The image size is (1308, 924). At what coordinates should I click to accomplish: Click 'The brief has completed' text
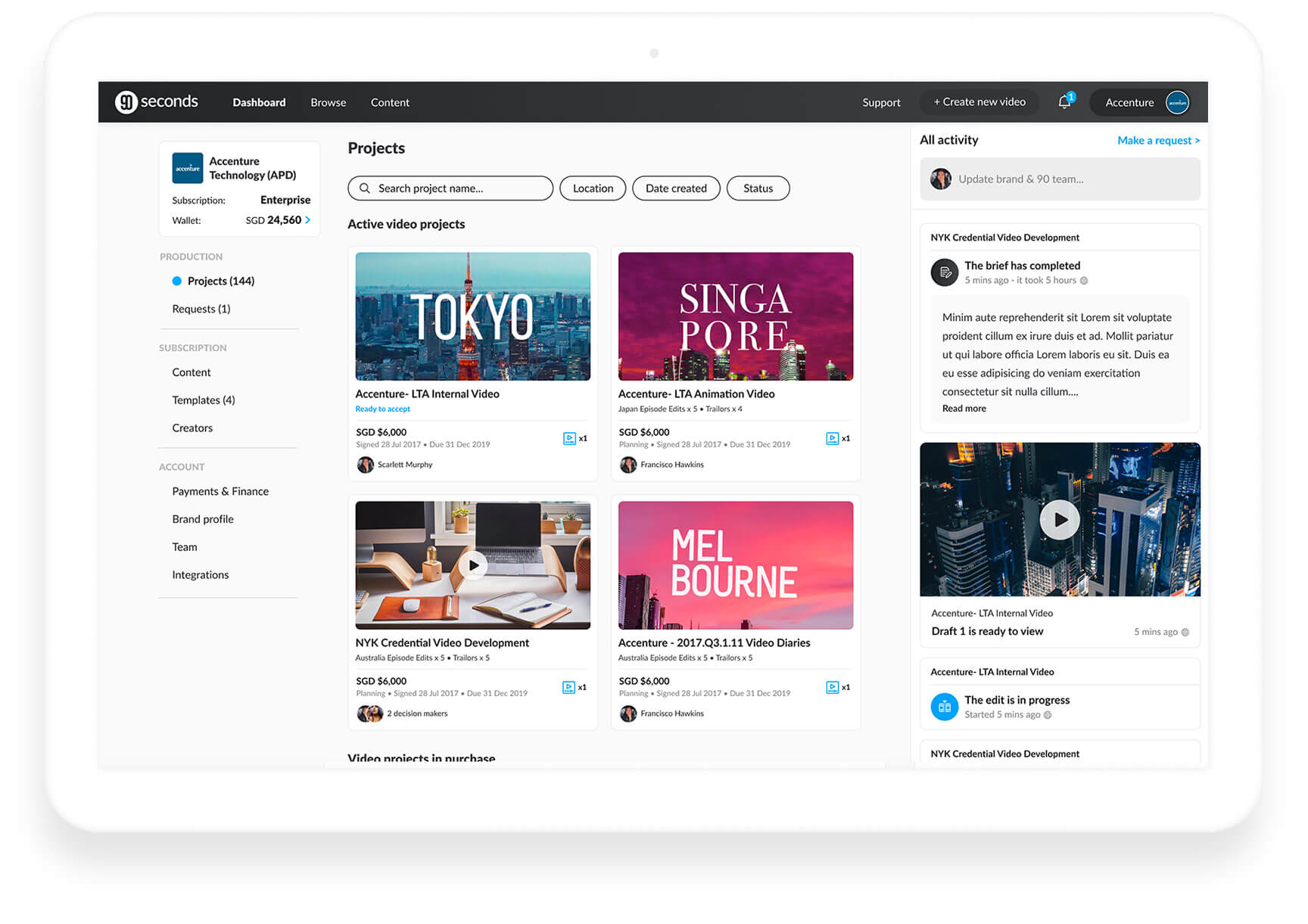click(1022, 266)
